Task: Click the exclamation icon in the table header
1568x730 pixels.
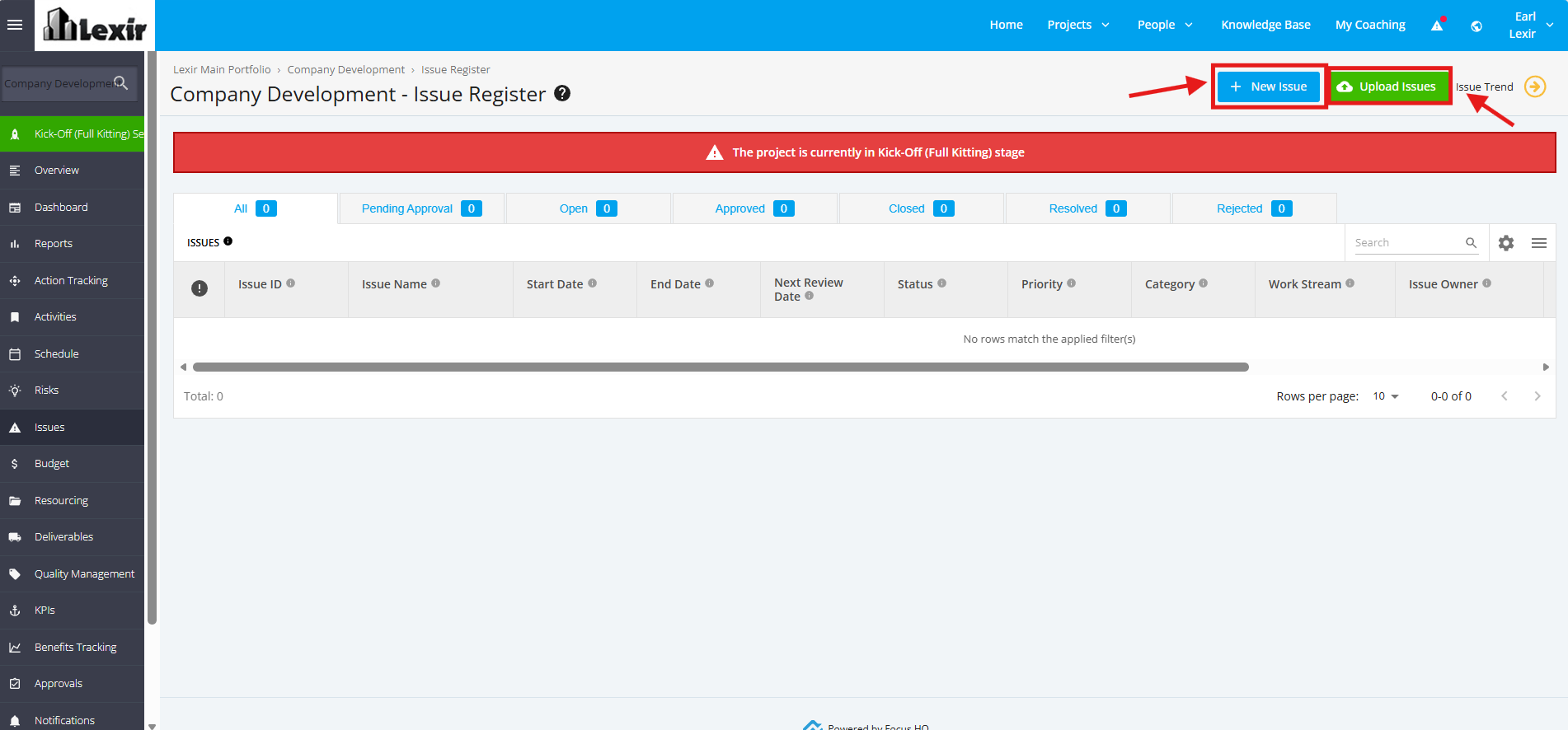Action: [x=200, y=288]
